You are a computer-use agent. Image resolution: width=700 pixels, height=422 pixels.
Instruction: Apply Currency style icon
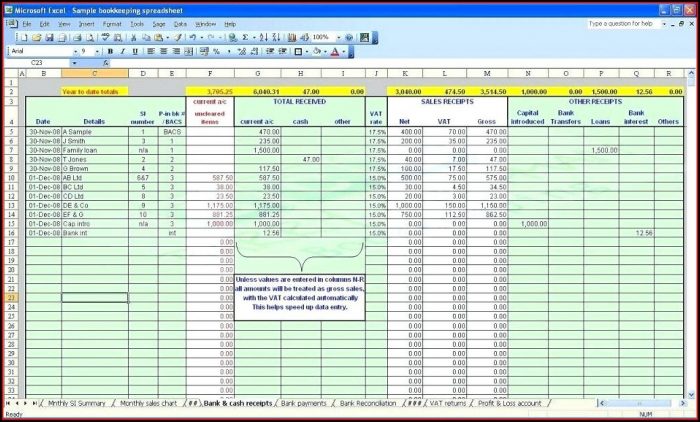tap(204, 52)
